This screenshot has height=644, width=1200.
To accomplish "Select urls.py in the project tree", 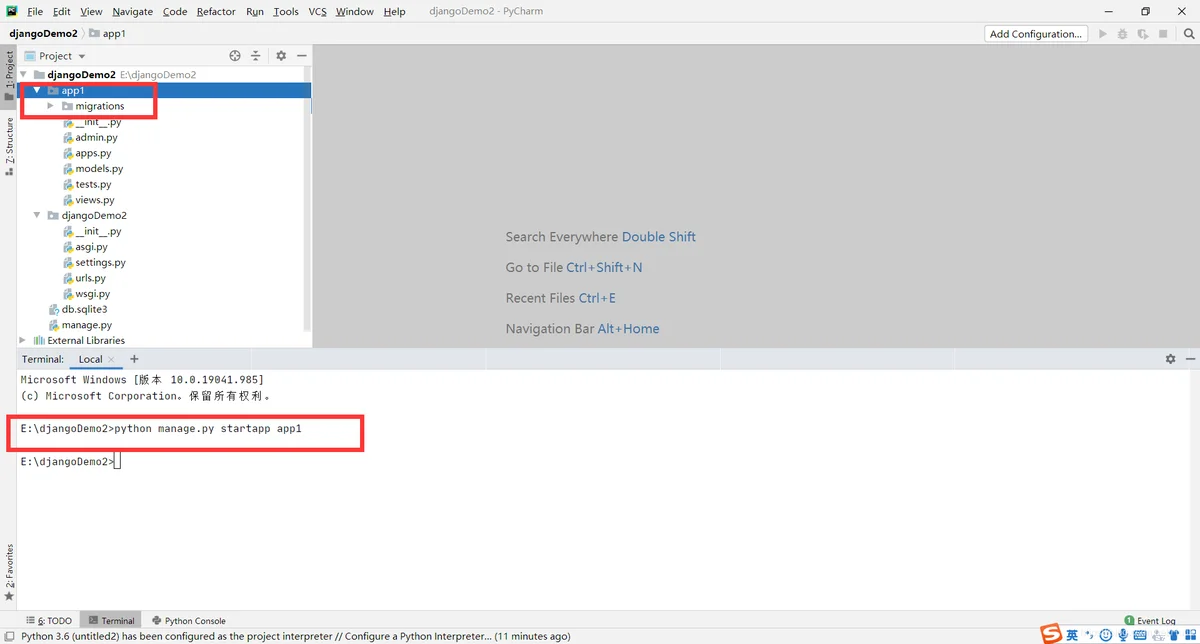I will pos(83,278).
